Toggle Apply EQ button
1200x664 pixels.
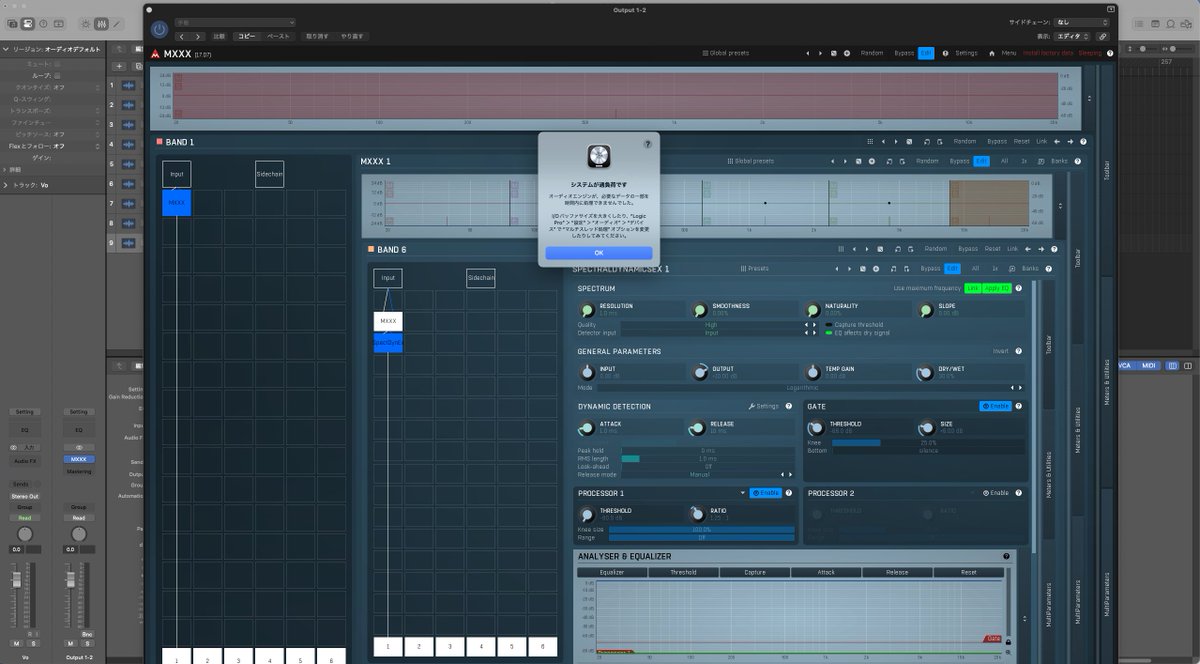point(996,288)
